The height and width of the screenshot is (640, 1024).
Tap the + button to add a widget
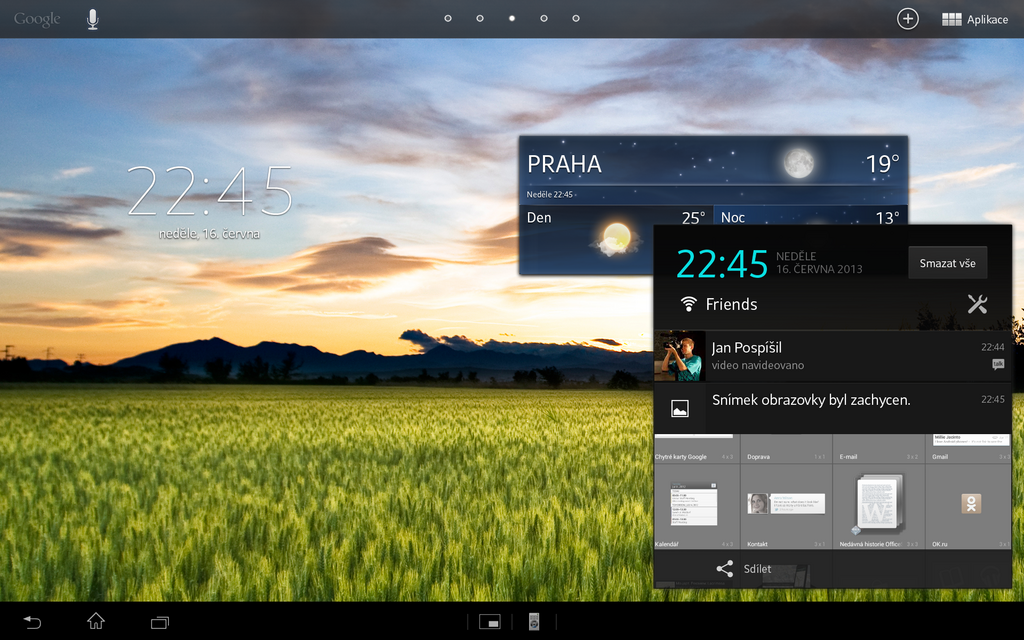(907, 18)
